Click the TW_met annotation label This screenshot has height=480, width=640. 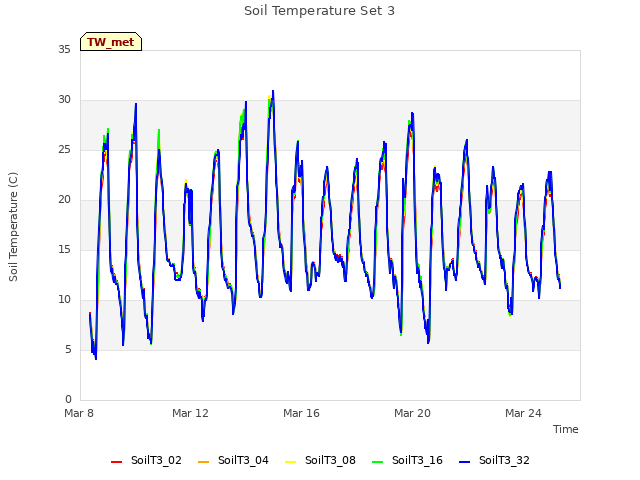[x=111, y=42]
